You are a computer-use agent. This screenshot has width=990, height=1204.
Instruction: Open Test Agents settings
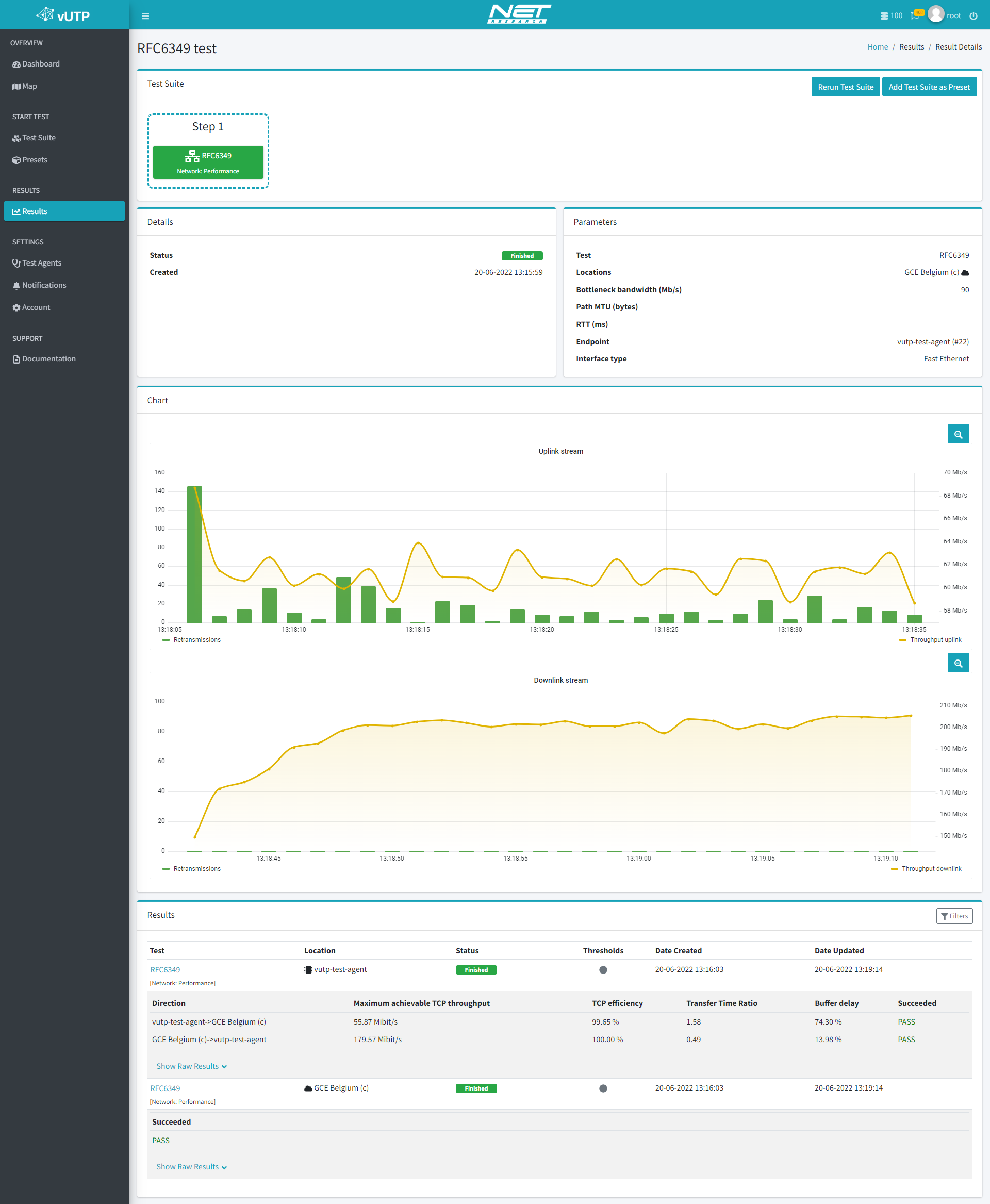pos(64,263)
